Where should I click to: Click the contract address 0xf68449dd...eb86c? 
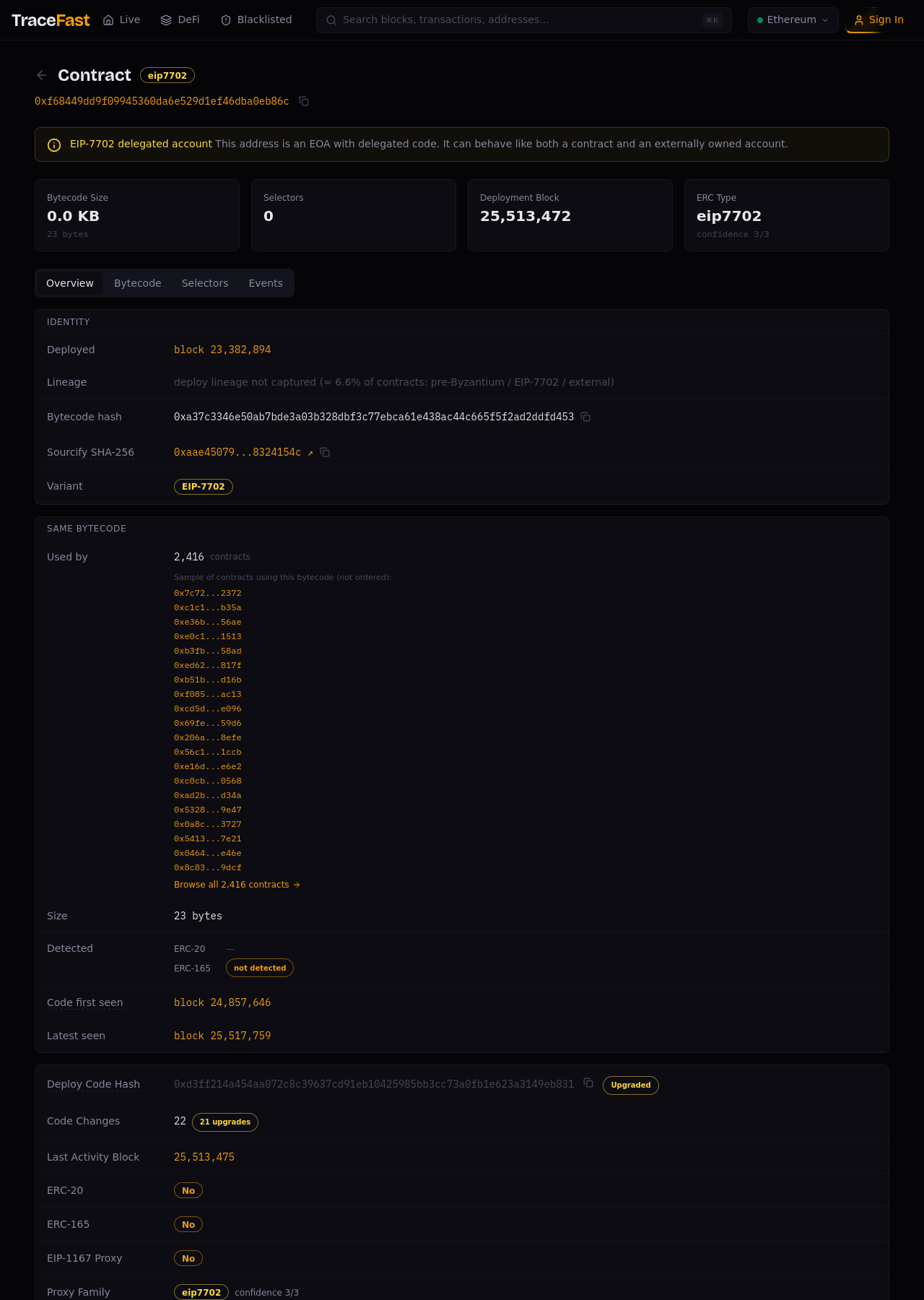tap(162, 101)
